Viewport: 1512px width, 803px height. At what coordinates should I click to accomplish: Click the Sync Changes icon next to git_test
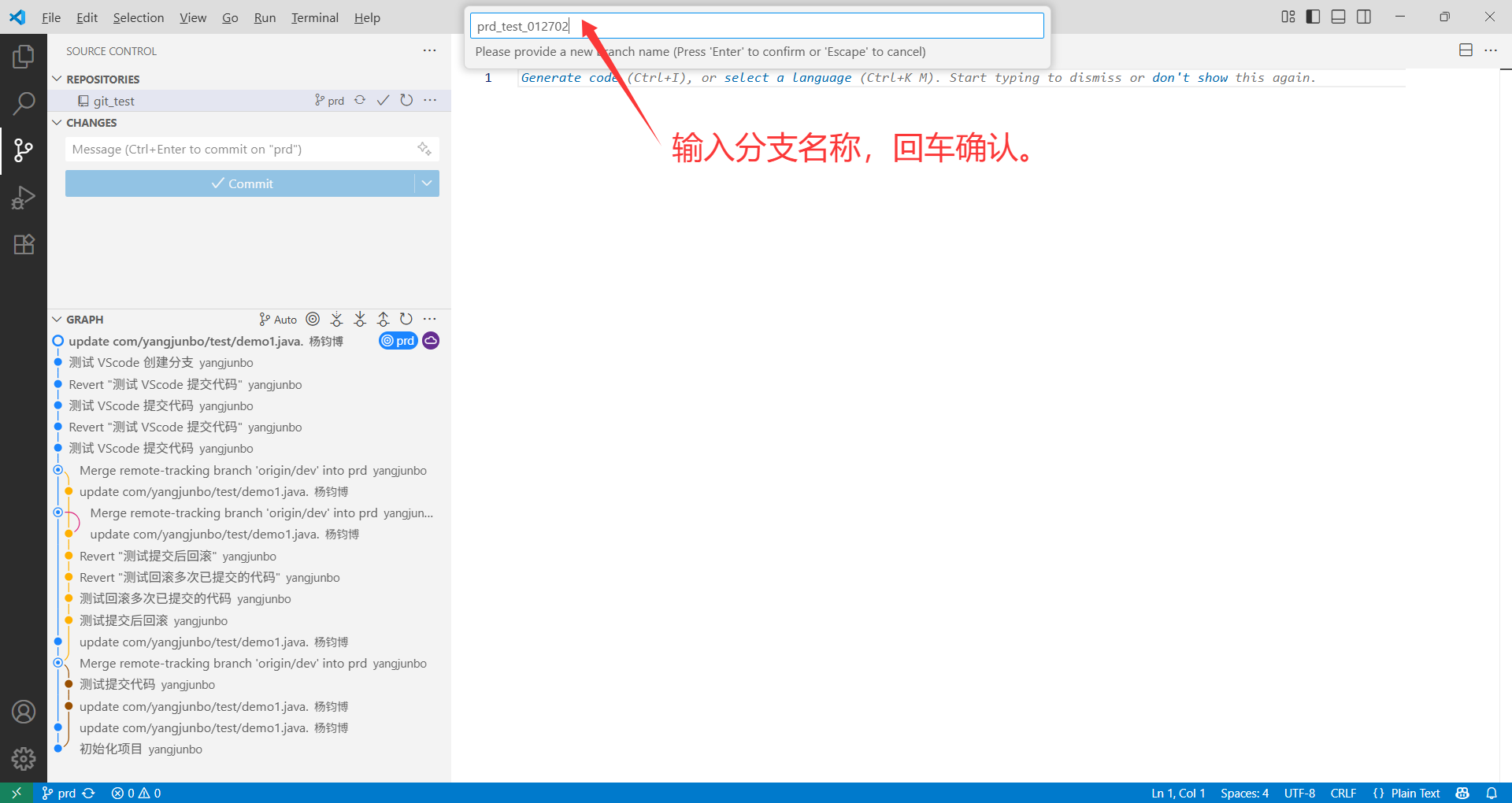click(360, 100)
